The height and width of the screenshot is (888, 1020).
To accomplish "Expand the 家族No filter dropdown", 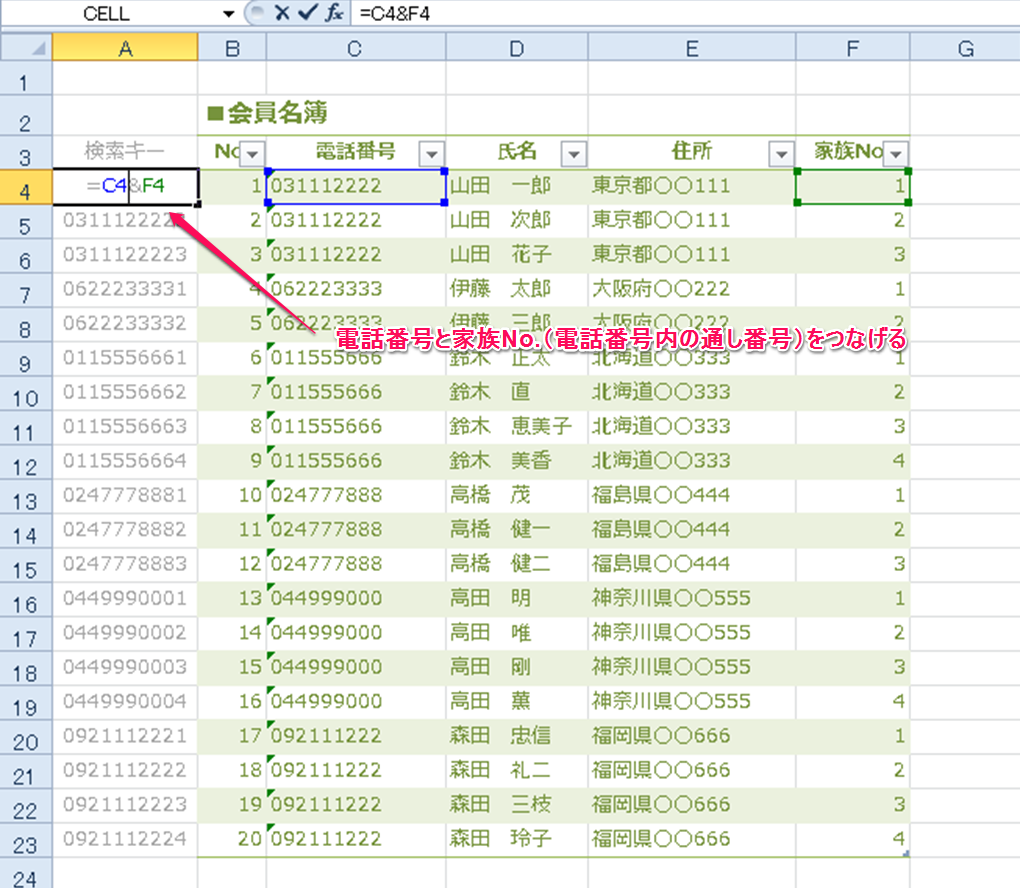I will [896, 153].
